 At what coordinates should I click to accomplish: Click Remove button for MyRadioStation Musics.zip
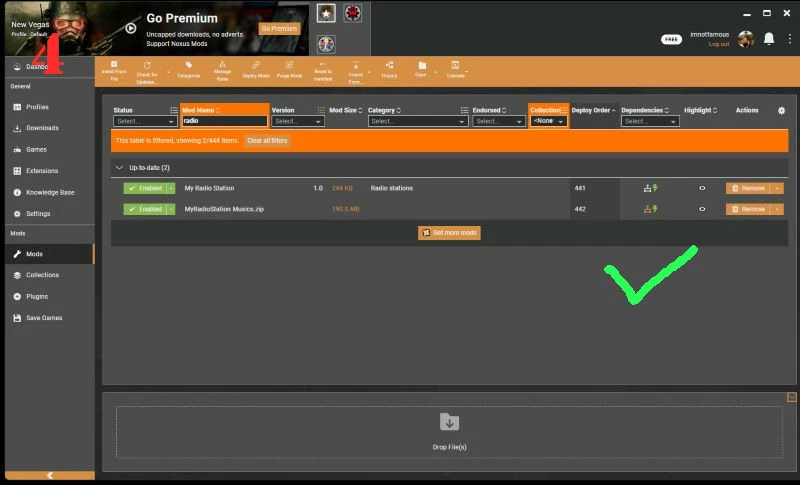748,209
